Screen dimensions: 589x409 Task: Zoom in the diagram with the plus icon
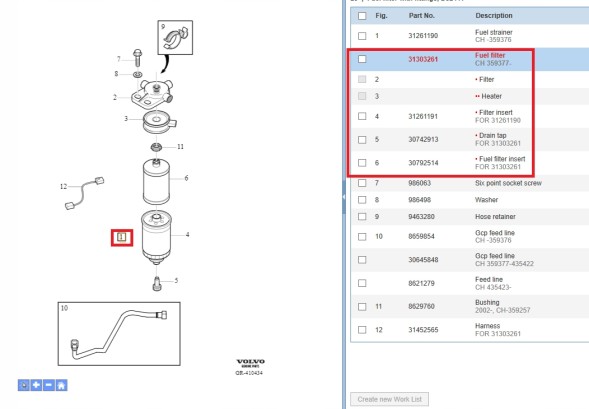tap(36, 385)
